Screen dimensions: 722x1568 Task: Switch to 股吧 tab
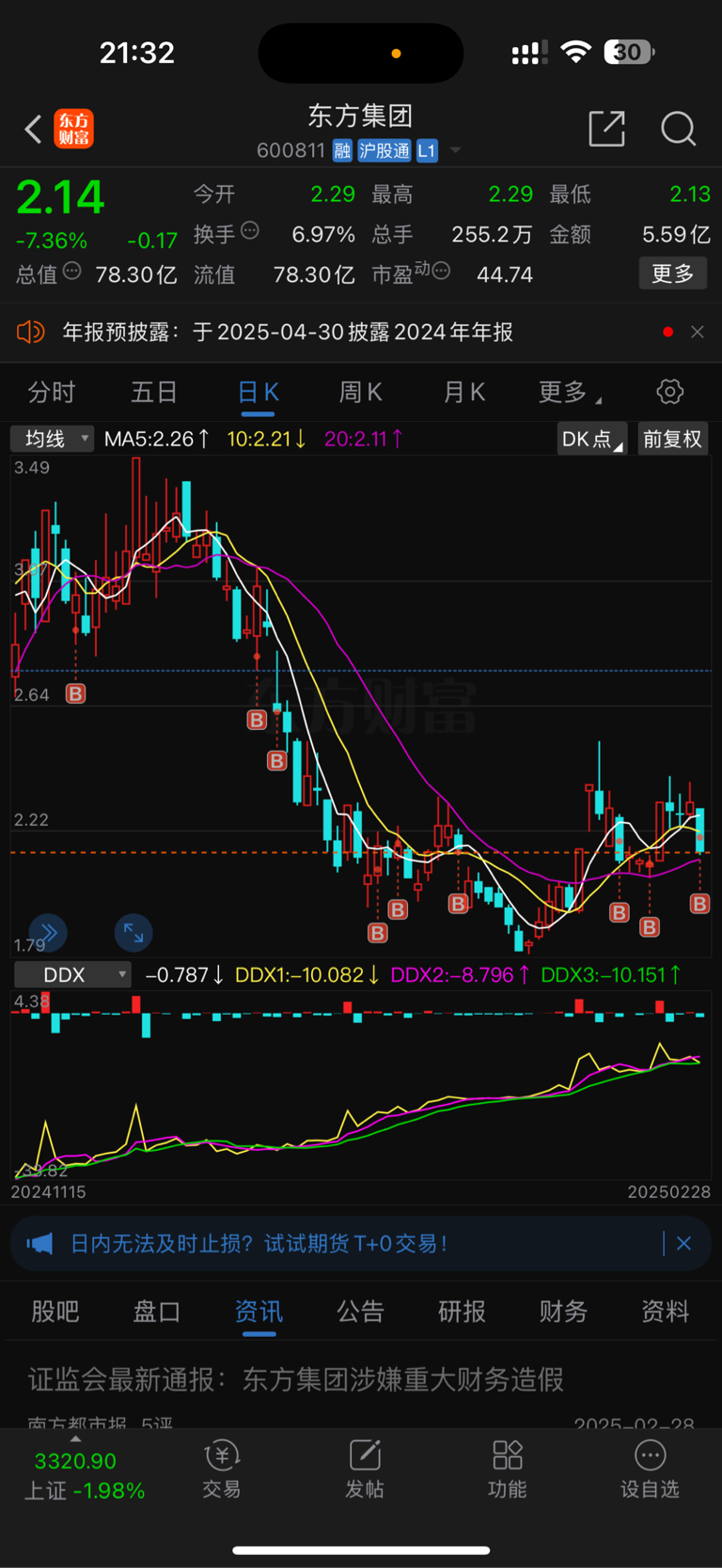tap(55, 1312)
